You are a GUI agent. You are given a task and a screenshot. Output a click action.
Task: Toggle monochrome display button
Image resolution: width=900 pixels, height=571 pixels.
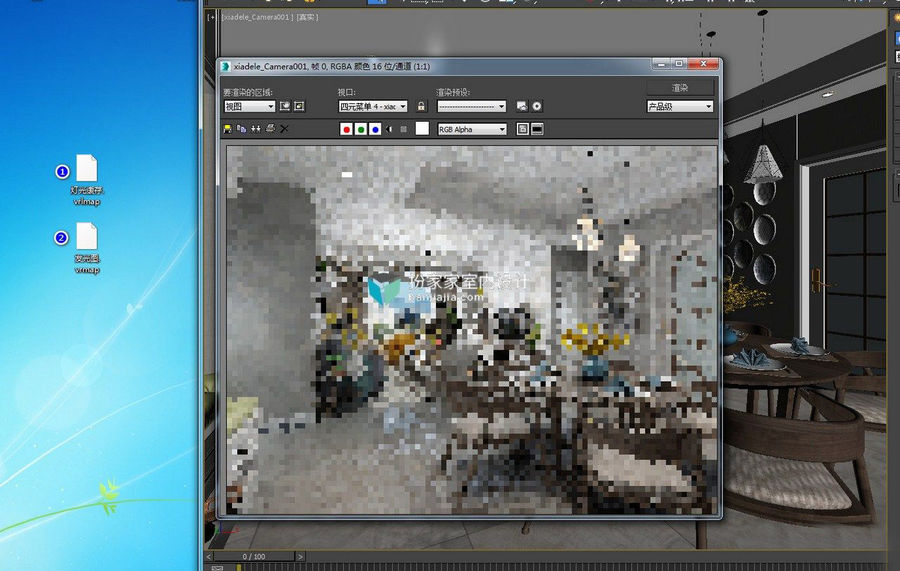(404, 129)
